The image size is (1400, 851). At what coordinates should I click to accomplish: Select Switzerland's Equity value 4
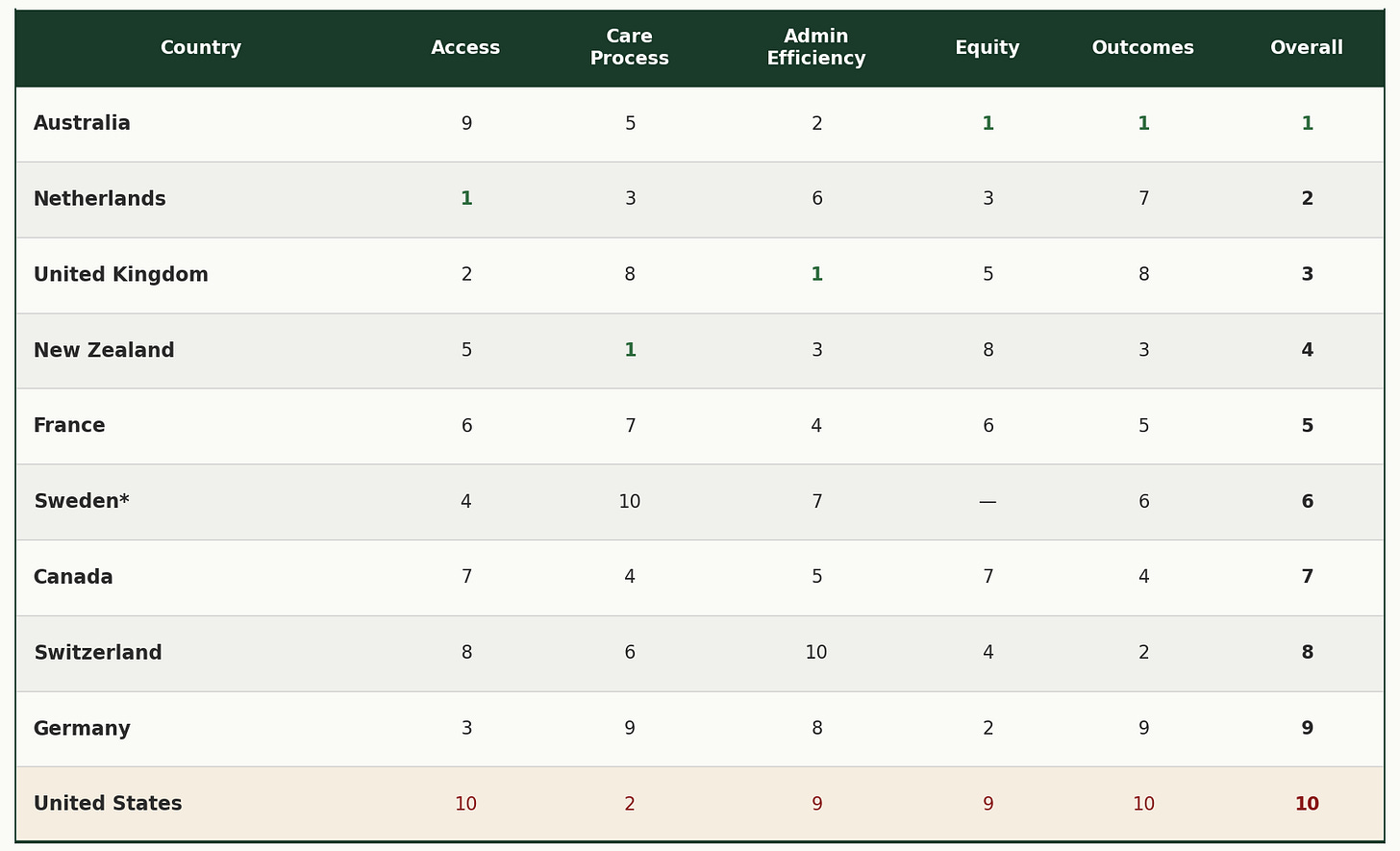(x=987, y=653)
